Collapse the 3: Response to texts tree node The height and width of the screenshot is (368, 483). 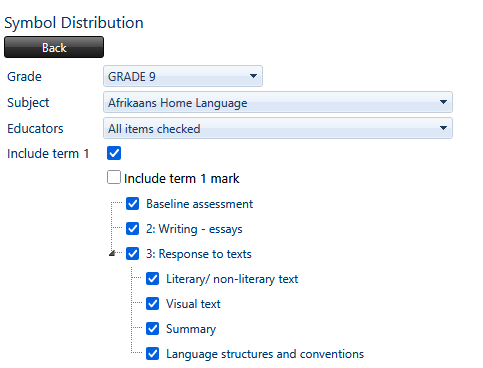click(x=112, y=254)
